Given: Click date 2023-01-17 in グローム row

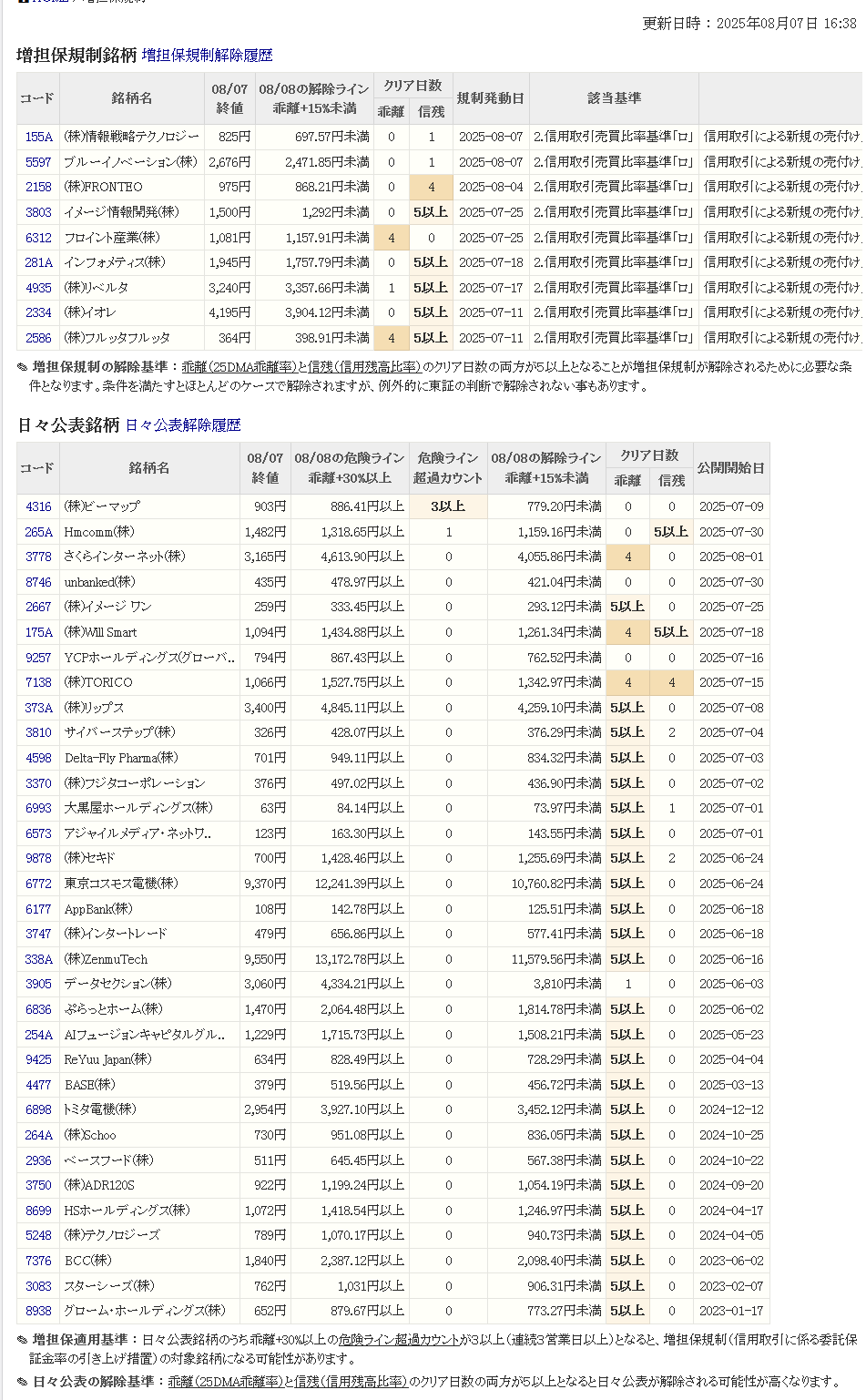Looking at the screenshot, I should pyautogui.click(x=731, y=1311).
